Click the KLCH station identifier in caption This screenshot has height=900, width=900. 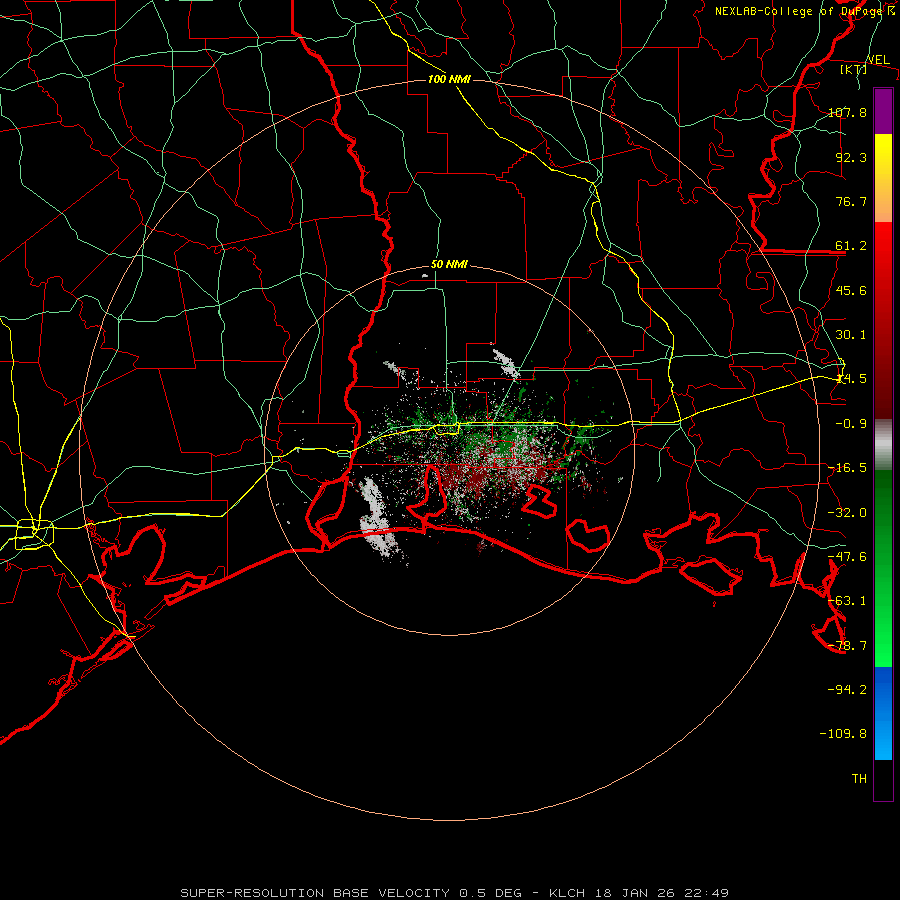(567, 893)
